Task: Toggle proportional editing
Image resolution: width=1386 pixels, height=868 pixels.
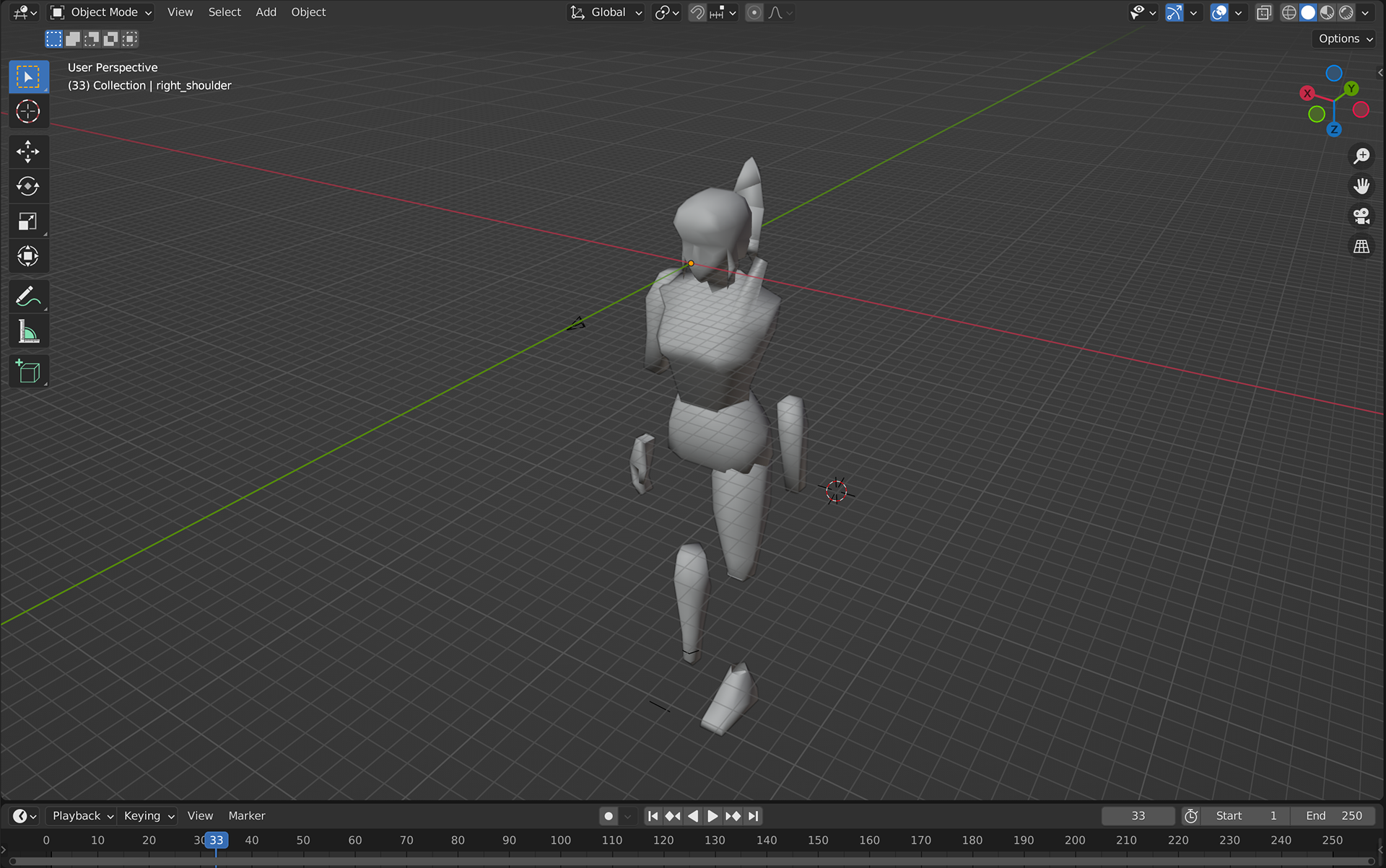Action: [754, 12]
